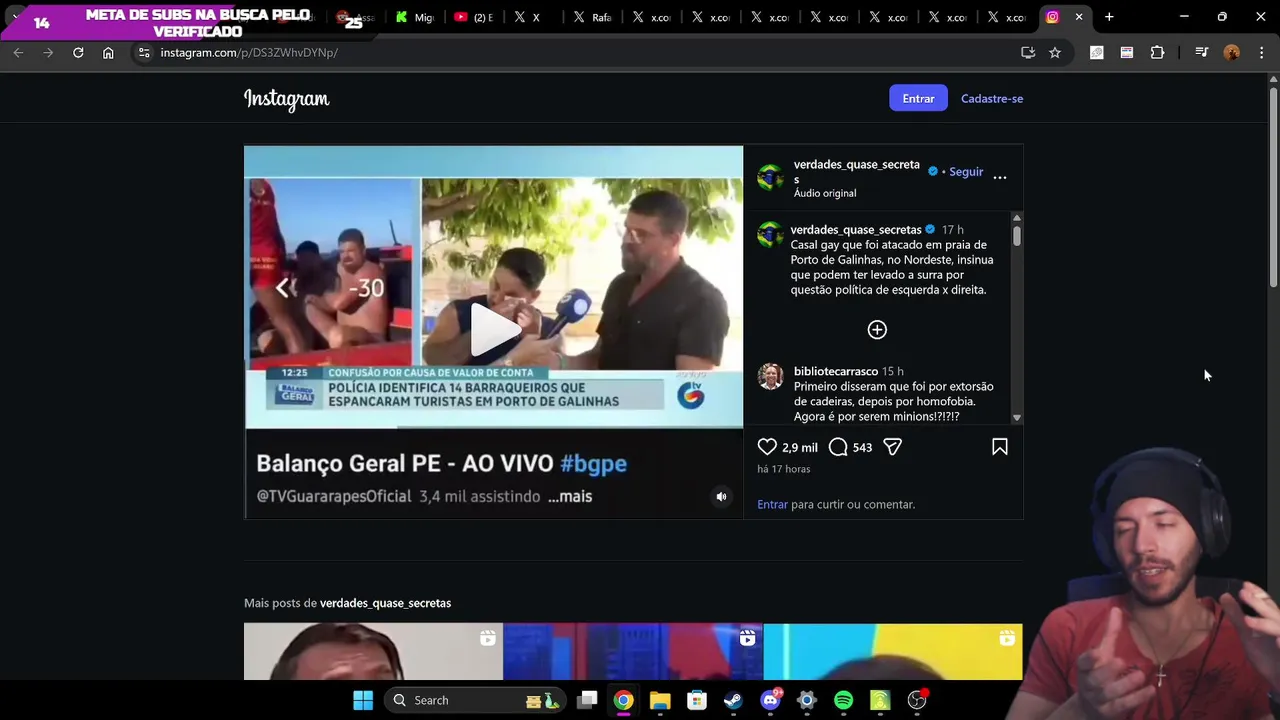Image resolution: width=1280 pixels, height=720 pixels.
Task: Click verdades_quase_secretas avatar in post header
Action: tap(770, 178)
